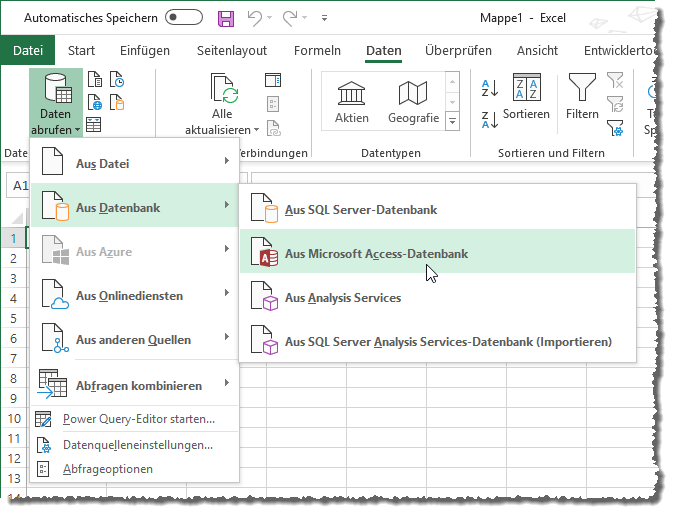The width and height of the screenshot is (674, 516).
Task: Click the Daten abrufen dropdown button label
Action: pyautogui.click(x=55, y=122)
